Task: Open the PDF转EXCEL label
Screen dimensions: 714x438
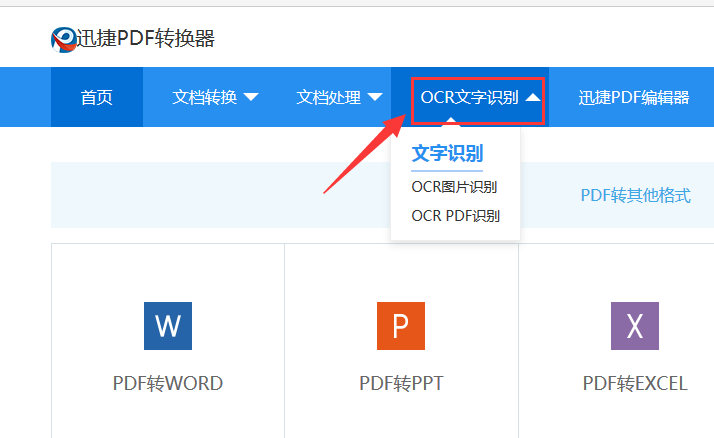Action: point(635,383)
